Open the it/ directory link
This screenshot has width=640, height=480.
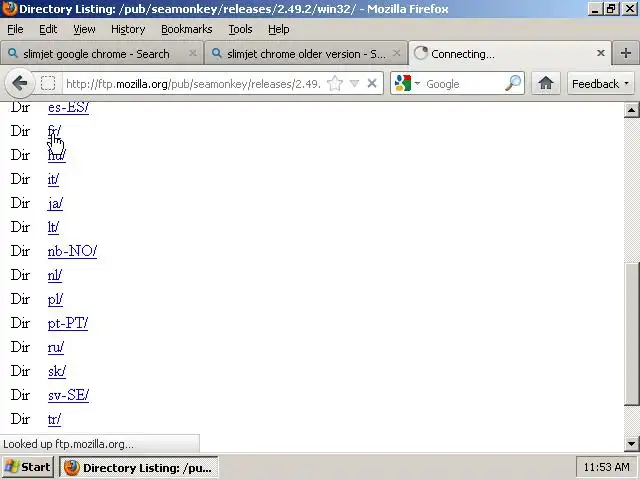(53, 180)
